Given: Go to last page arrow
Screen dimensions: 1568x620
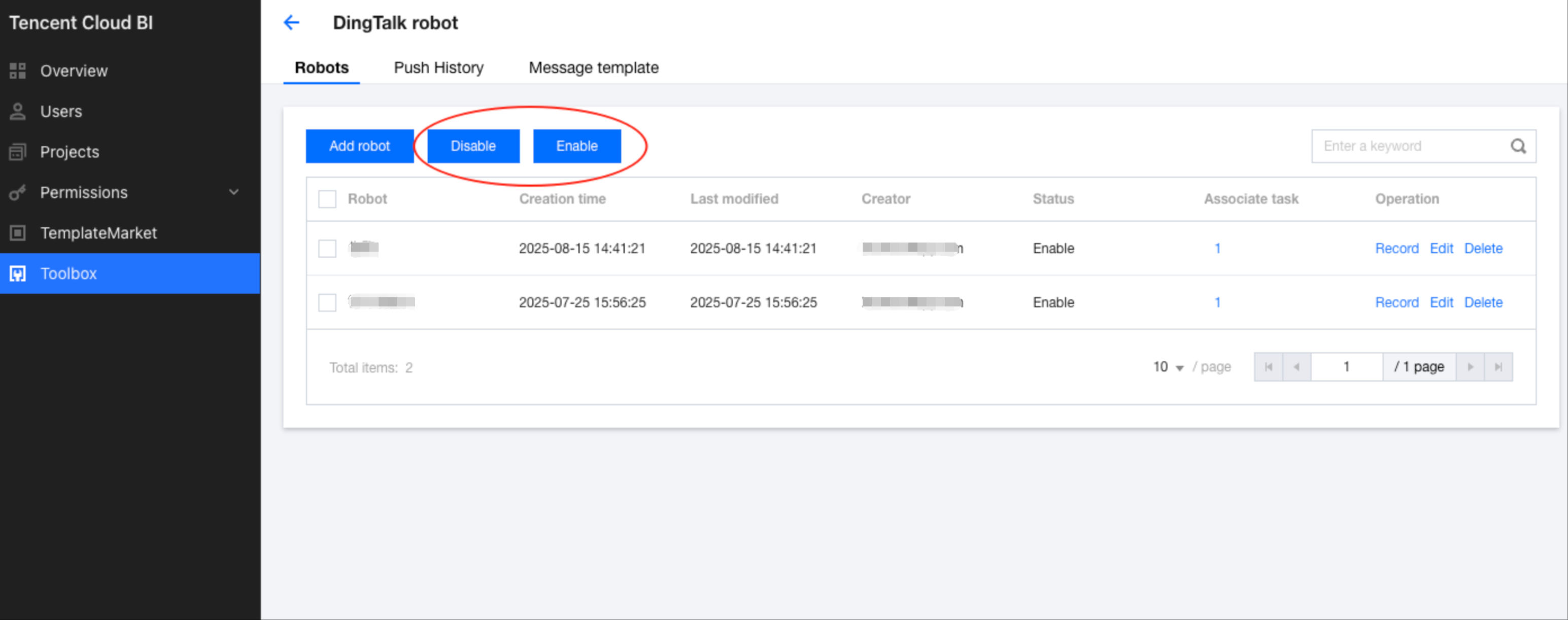Looking at the screenshot, I should [x=1498, y=367].
